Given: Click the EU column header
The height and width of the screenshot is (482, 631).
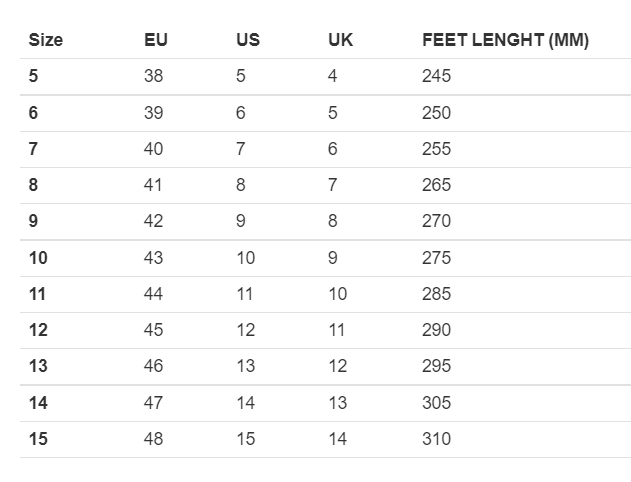Looking at the screenshot, I should click(x=155, y=41).
